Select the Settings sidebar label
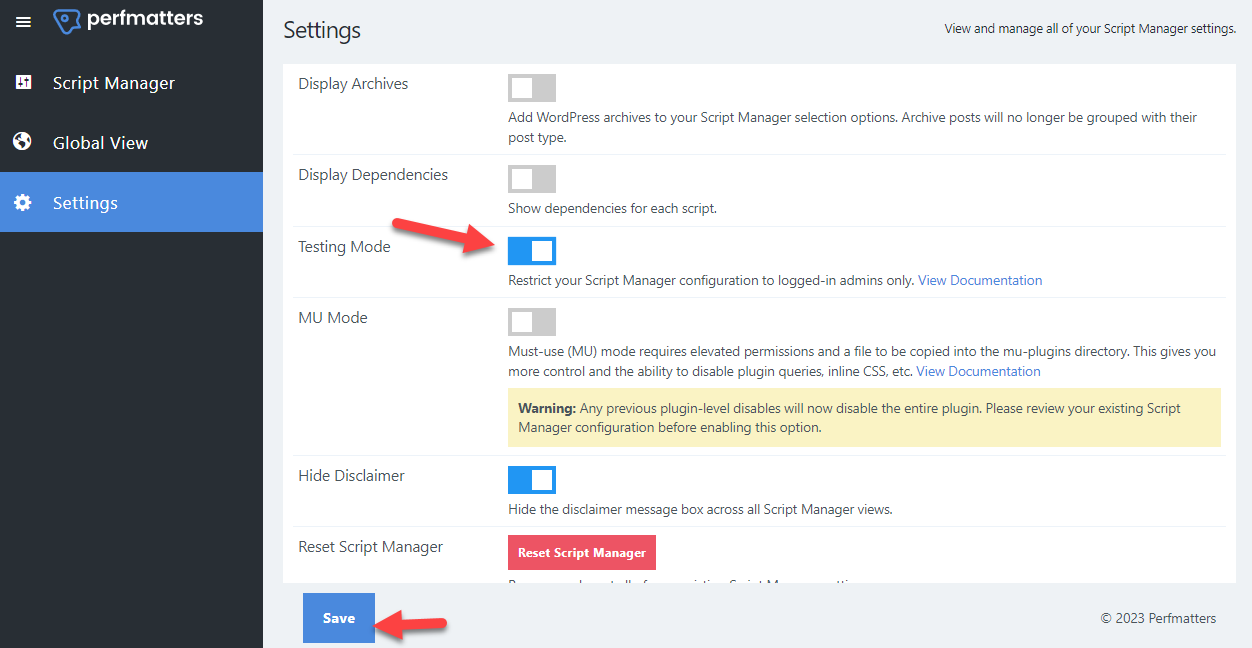The height and width of the screenshot is (648, 1252). [x=85, y=203]
